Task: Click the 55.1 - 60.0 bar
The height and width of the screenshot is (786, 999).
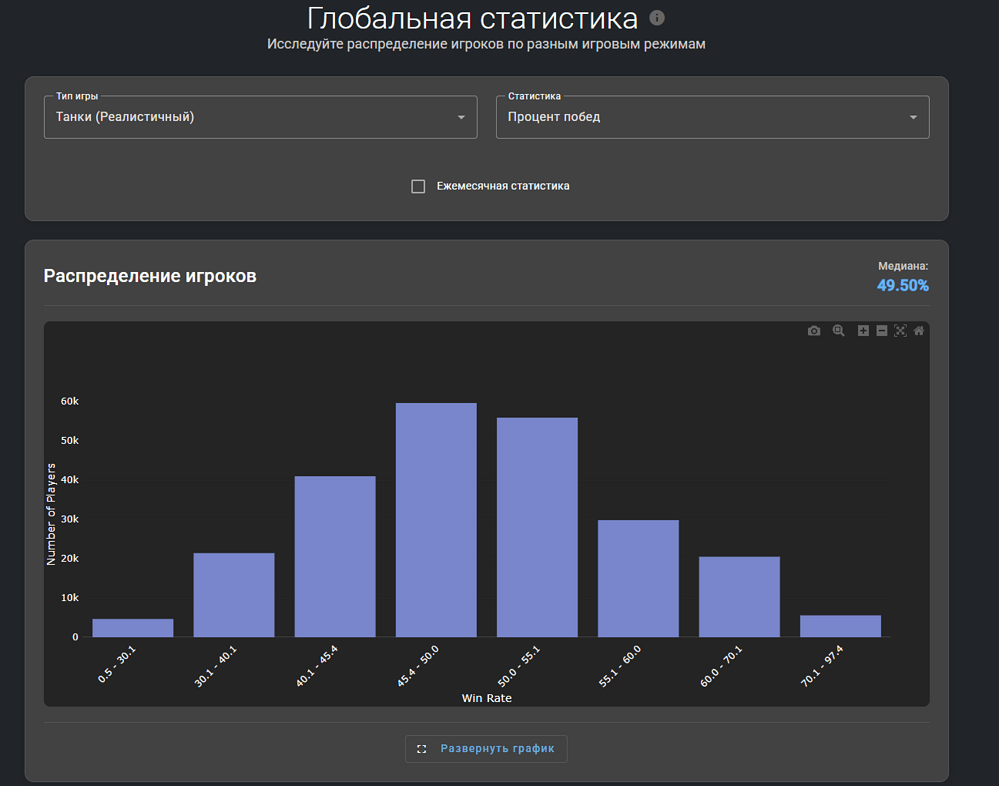Action: point(638,578)
